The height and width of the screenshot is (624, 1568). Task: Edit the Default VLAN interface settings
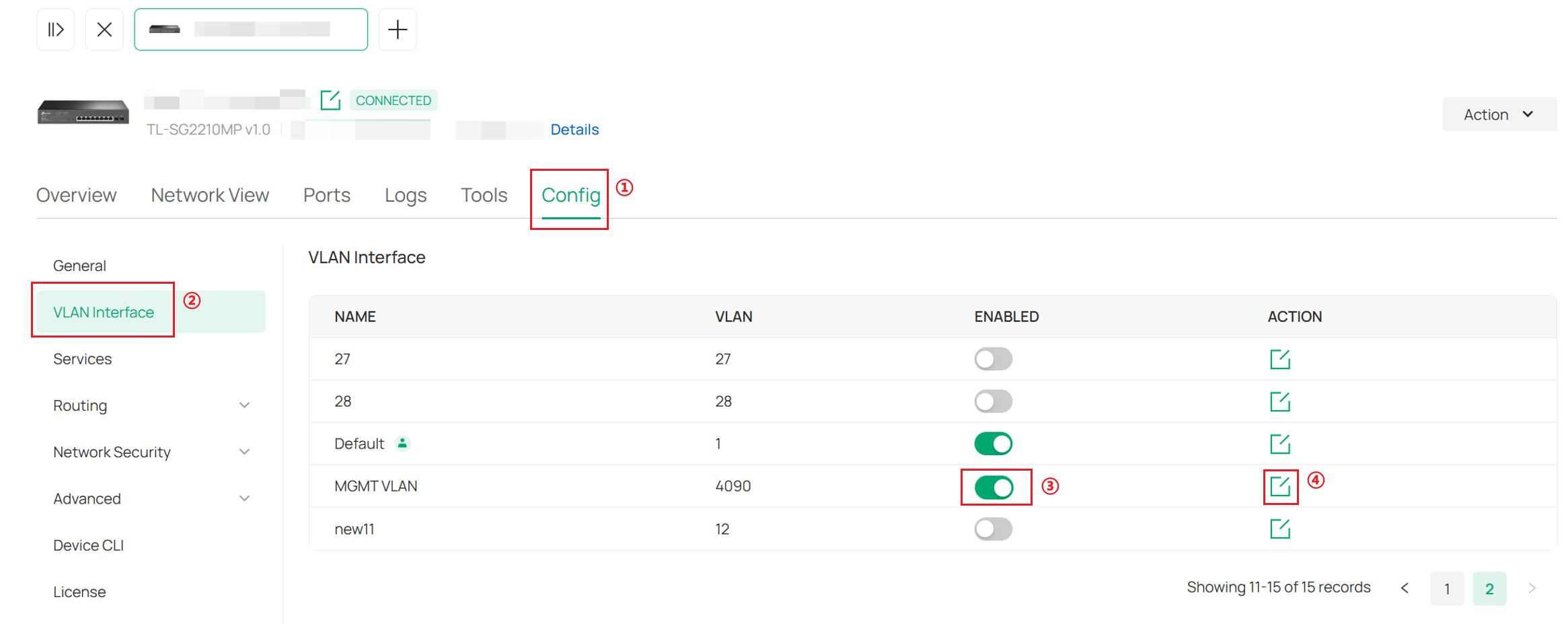point(1280,444)
